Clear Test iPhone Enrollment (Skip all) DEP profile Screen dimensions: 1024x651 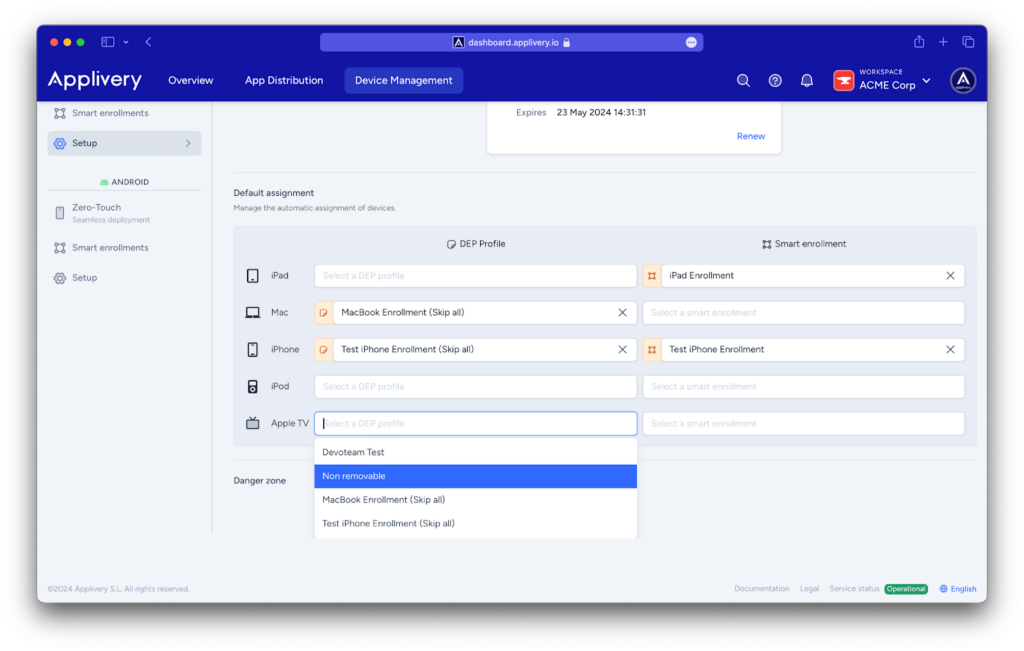tap(622, 349)
